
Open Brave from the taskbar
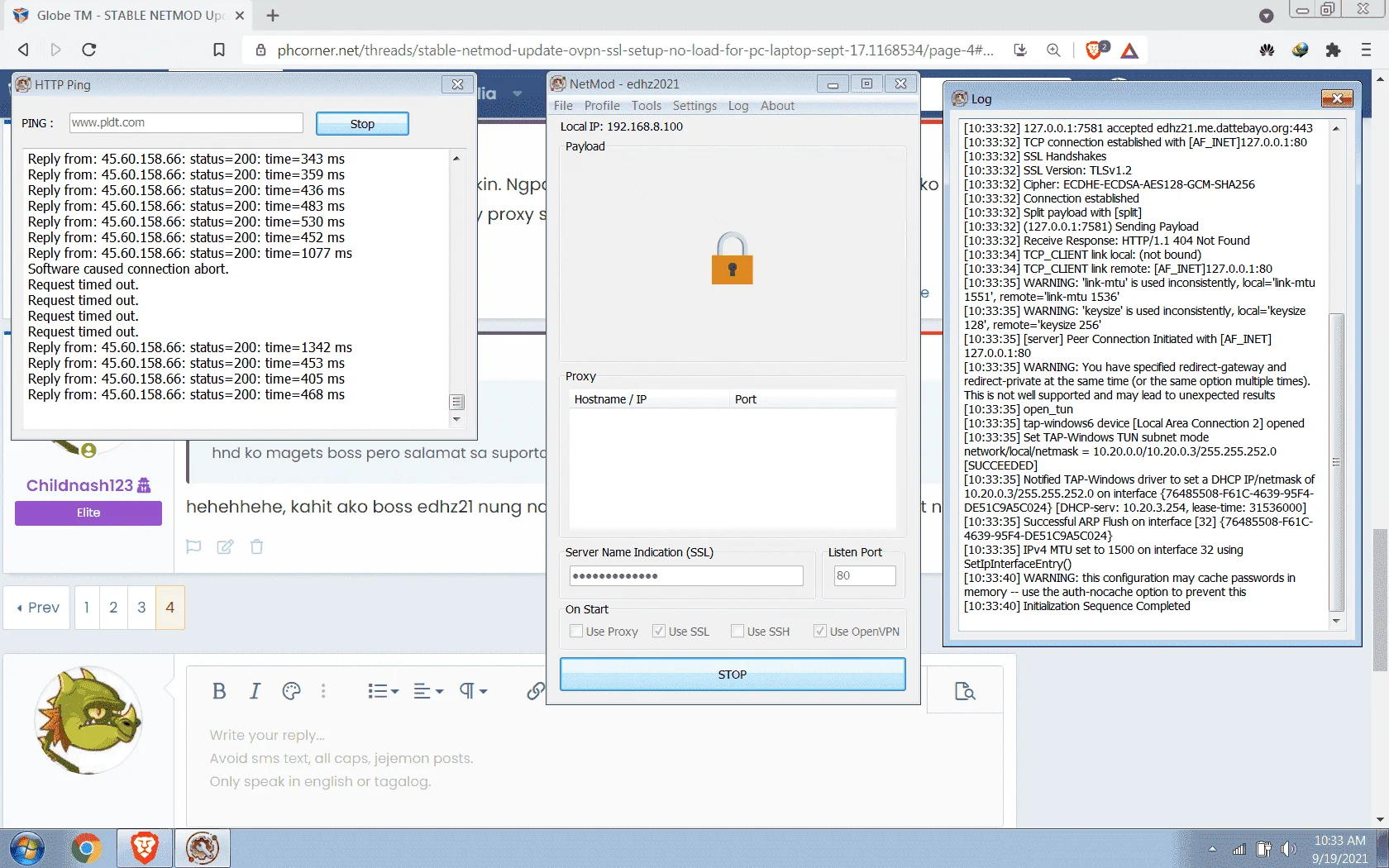point(145,848)
